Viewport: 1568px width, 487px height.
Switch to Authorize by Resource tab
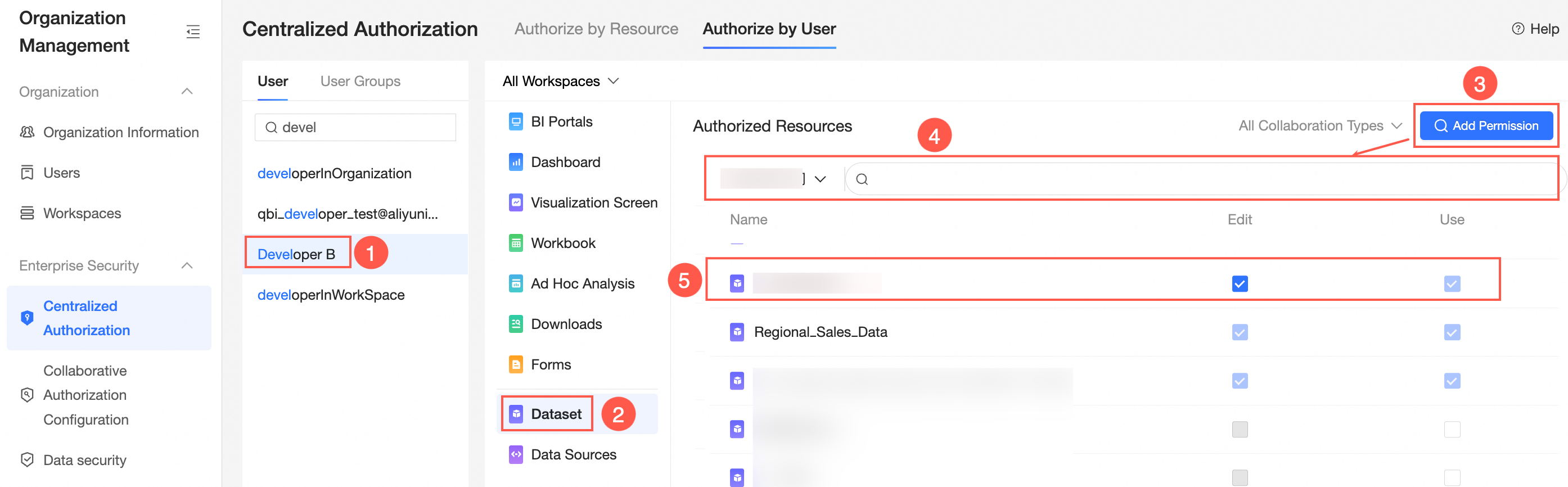[596, 29]
